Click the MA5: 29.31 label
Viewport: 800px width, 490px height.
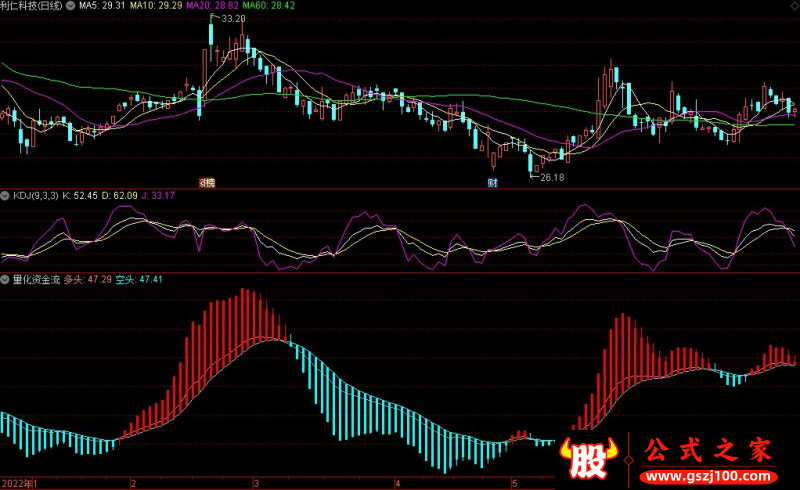pyautogui.click(x=102, y=6)
